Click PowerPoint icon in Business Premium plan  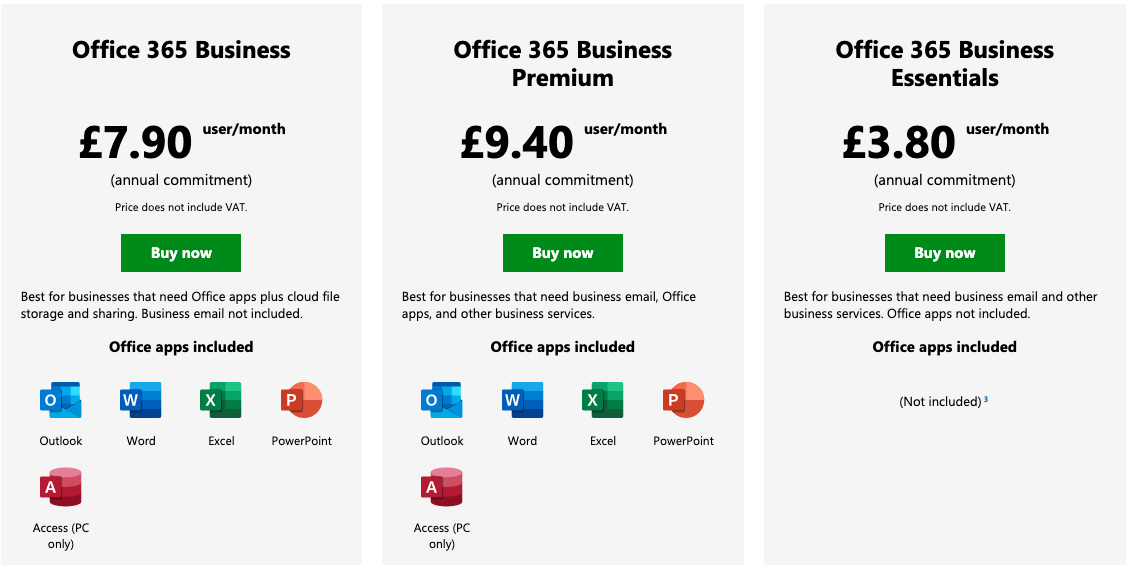coord(683,401)
